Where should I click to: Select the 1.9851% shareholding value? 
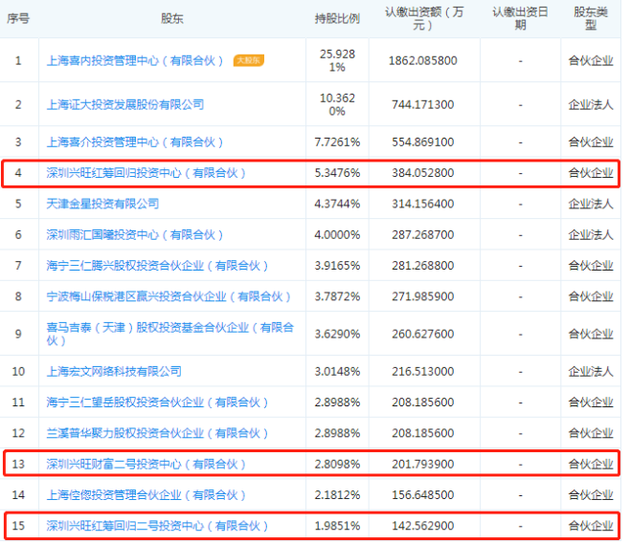[x=337, y=526]
